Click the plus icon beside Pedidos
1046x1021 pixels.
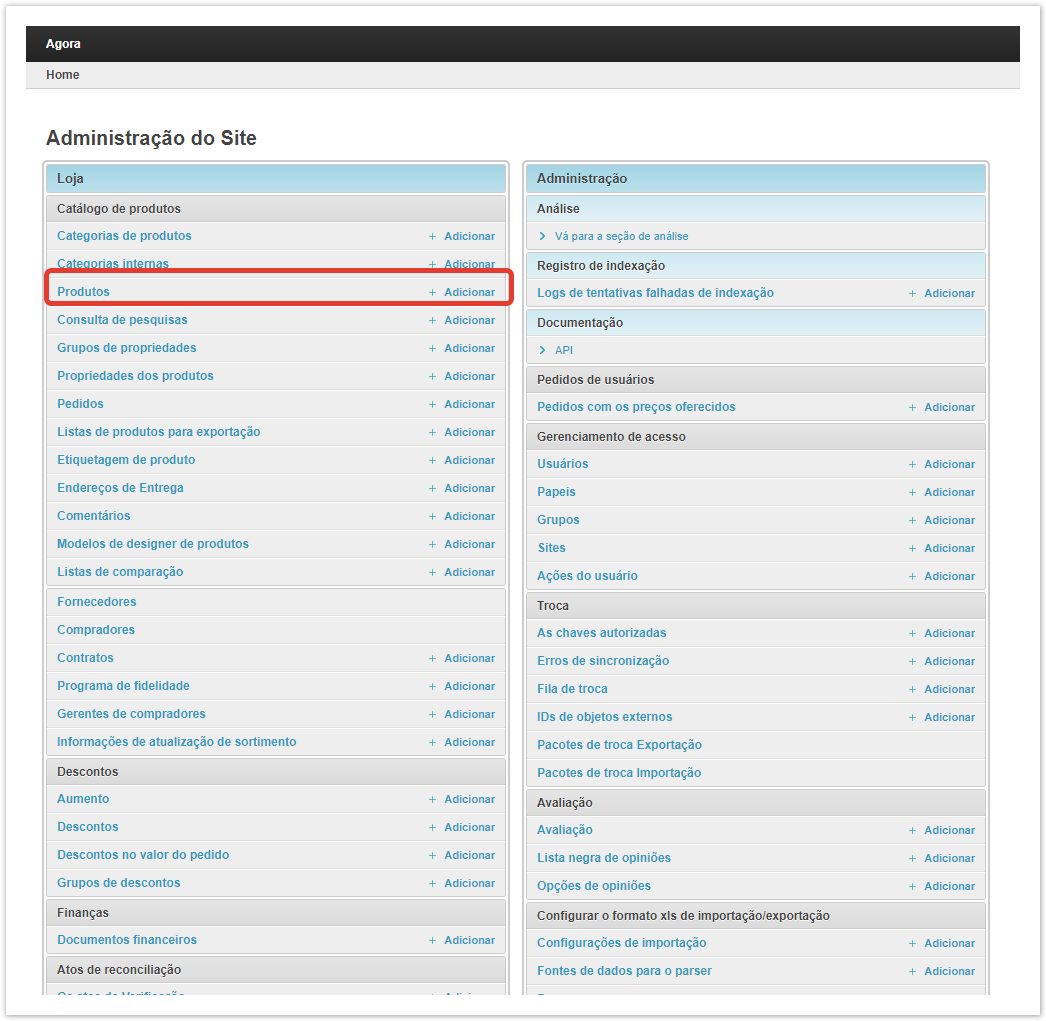[432, 404]
